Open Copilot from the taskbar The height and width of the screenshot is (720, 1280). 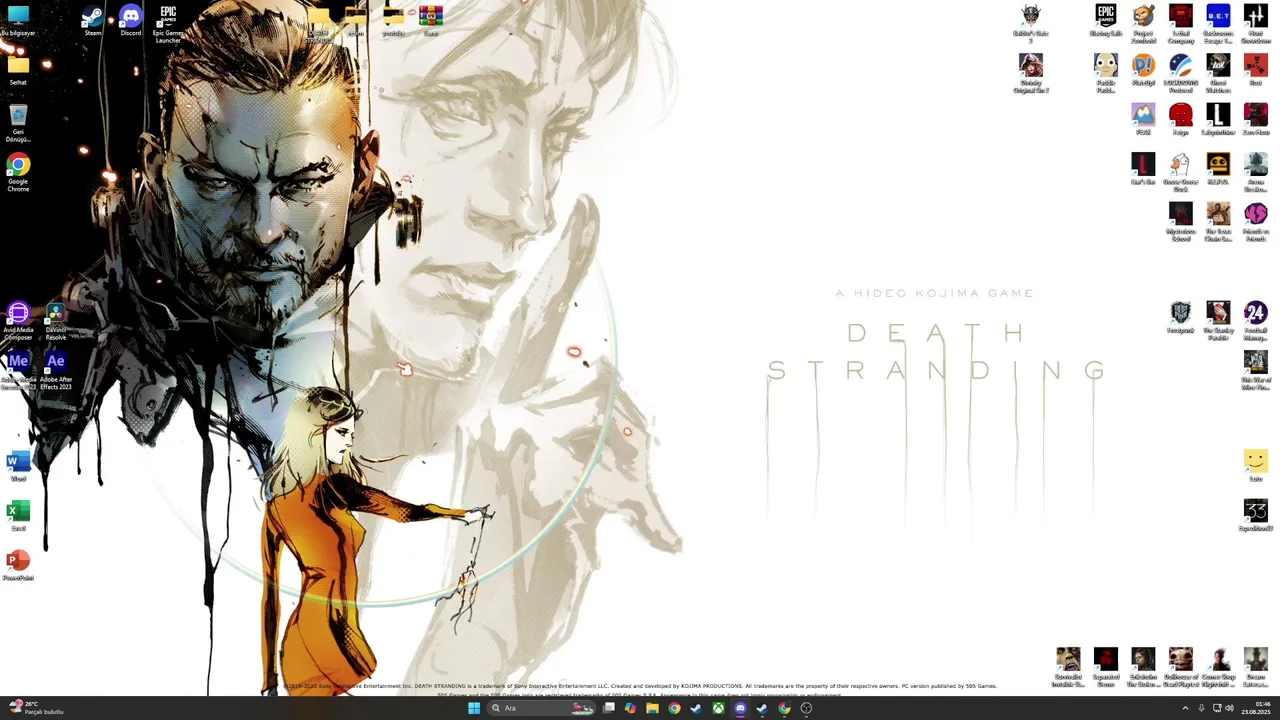[x=630, y=708]
